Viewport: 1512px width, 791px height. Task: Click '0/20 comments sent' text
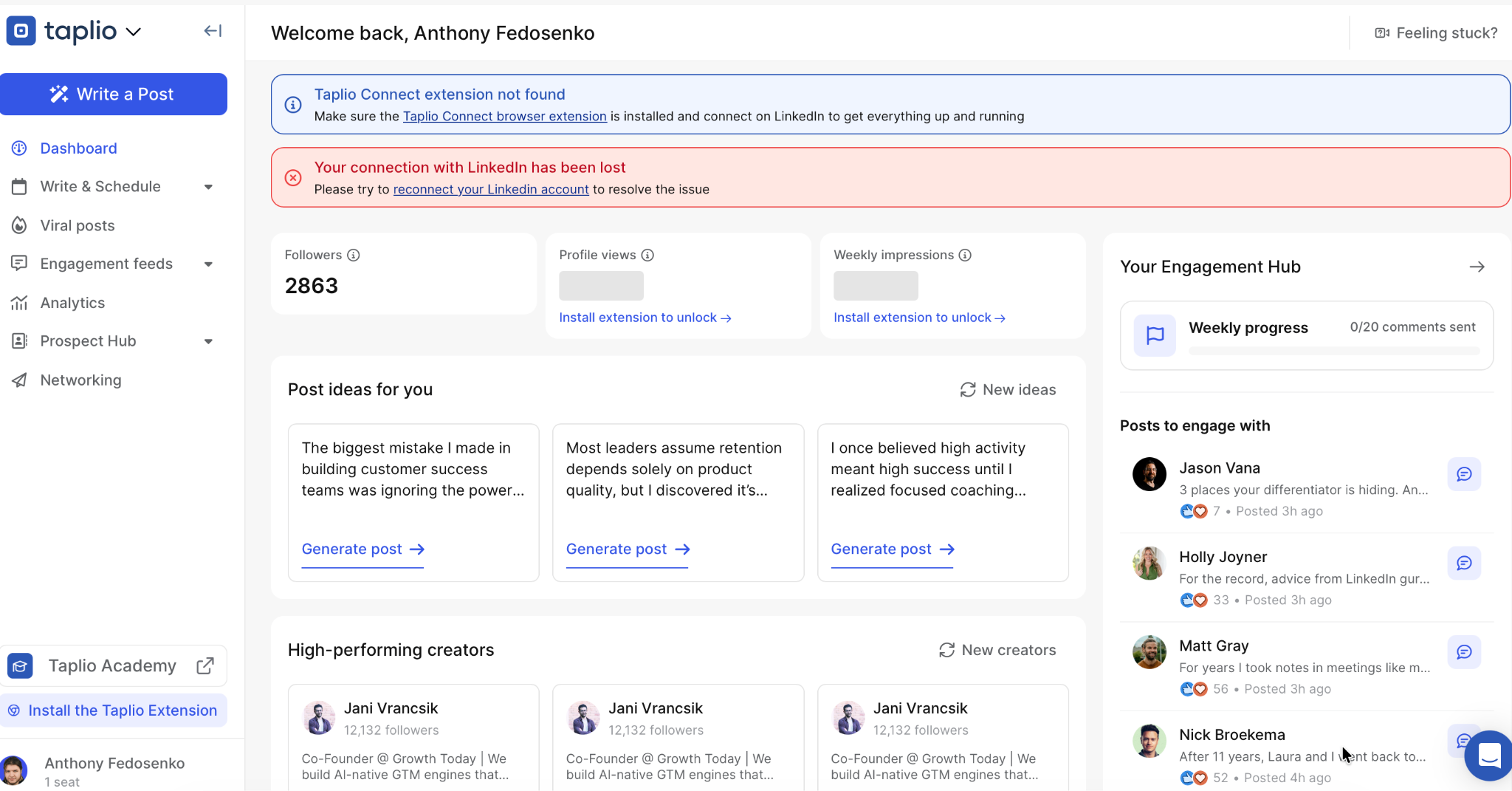(1412, 327)
